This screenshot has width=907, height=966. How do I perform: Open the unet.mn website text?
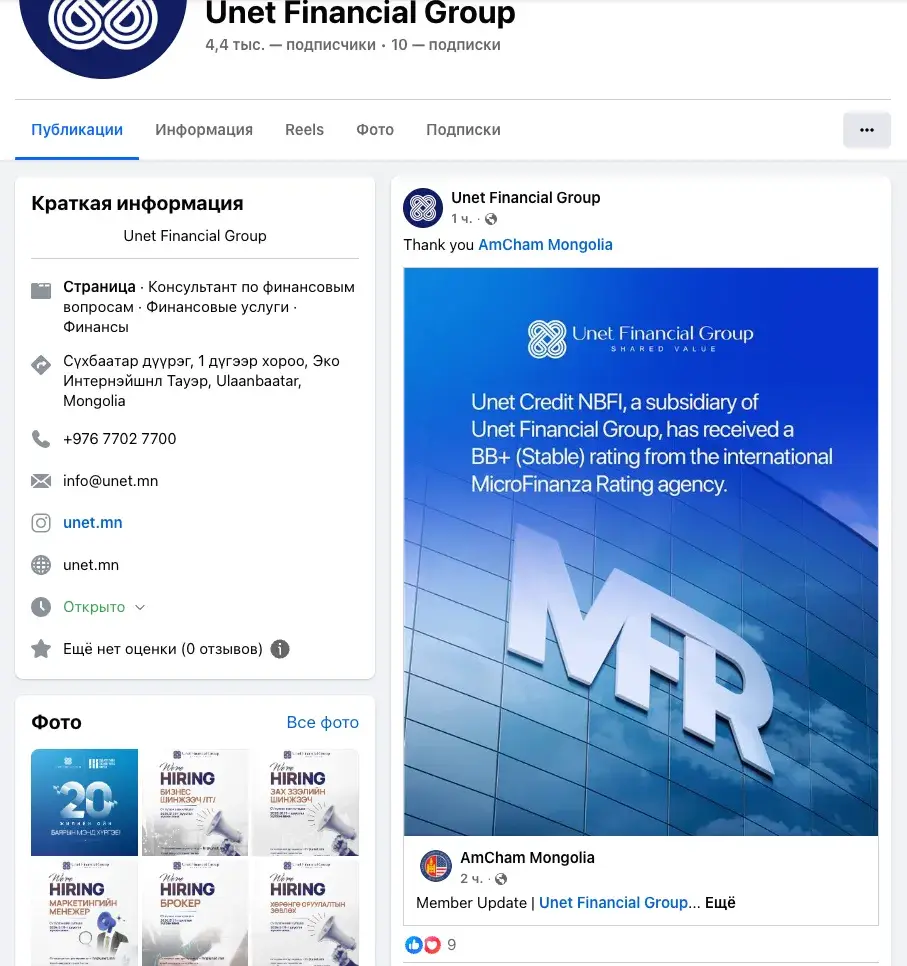tap(91, 565)
